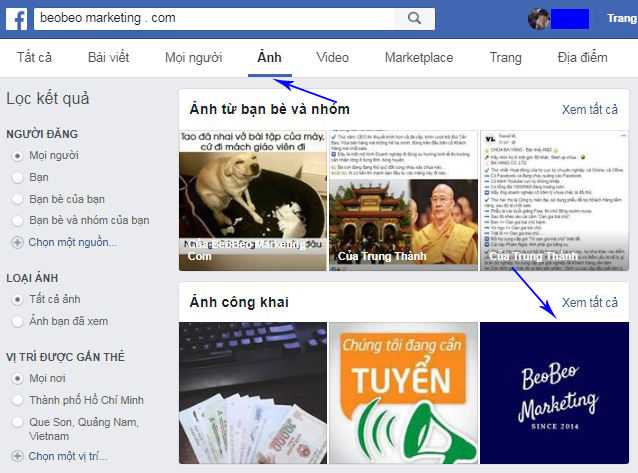Open the Trang link in top bar
The image size is (638, 473).
click(622, 19)
